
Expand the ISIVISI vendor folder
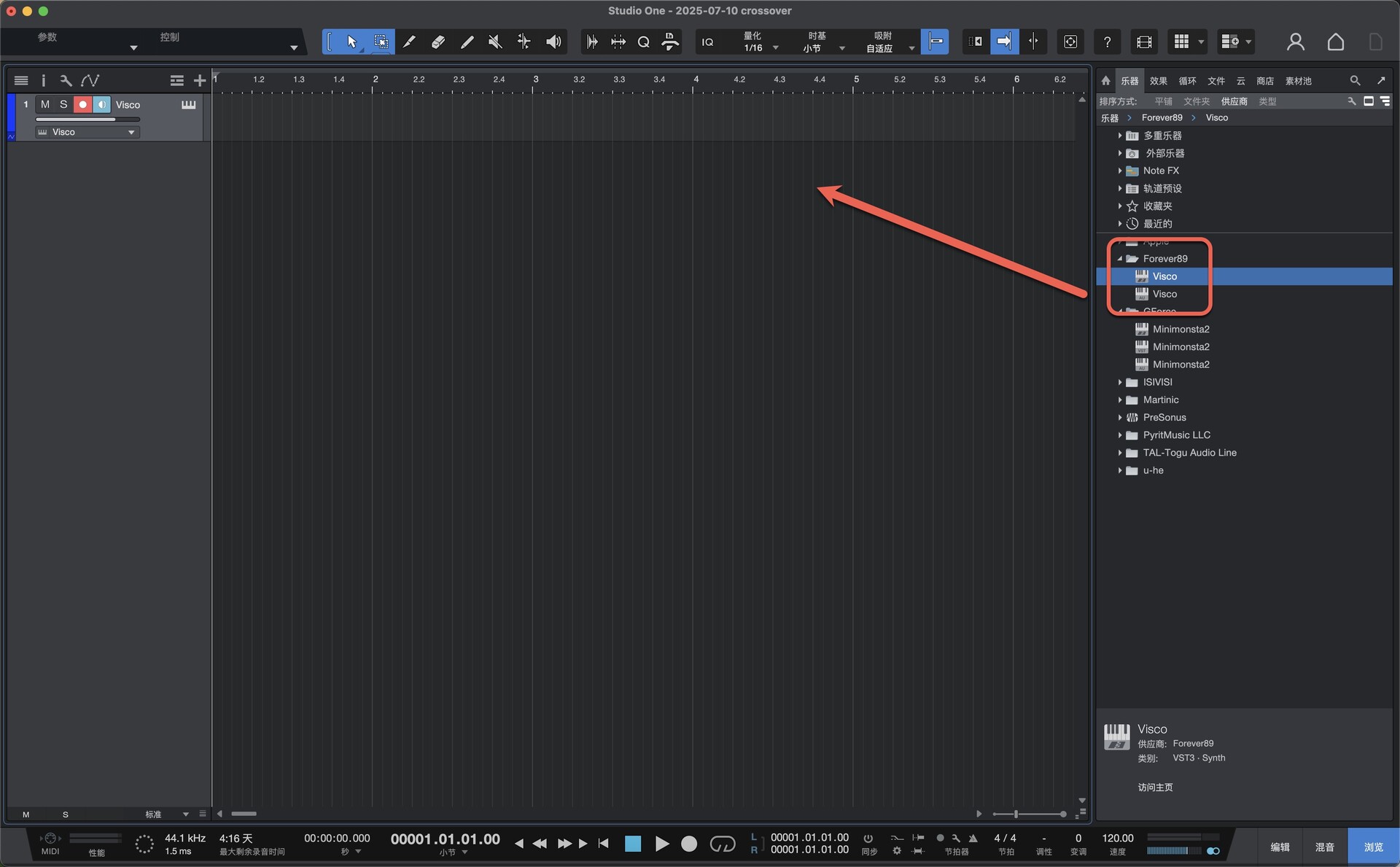[x=1120, y=382]
